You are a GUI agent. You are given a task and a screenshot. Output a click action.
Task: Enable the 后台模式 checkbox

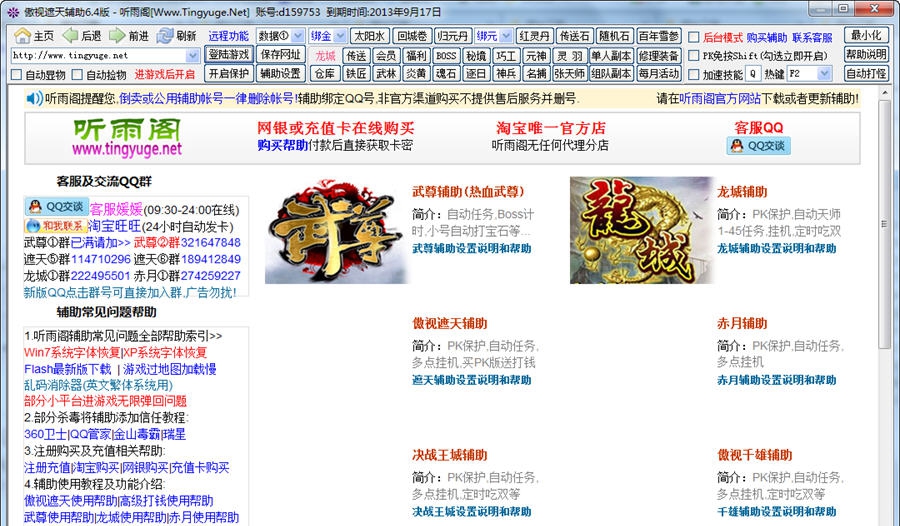click(x=693, y=37)
